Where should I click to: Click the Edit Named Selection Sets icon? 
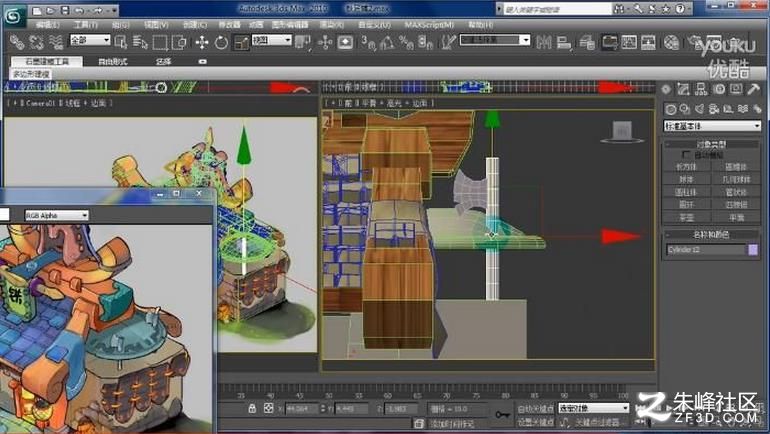[x=447, y=43]
